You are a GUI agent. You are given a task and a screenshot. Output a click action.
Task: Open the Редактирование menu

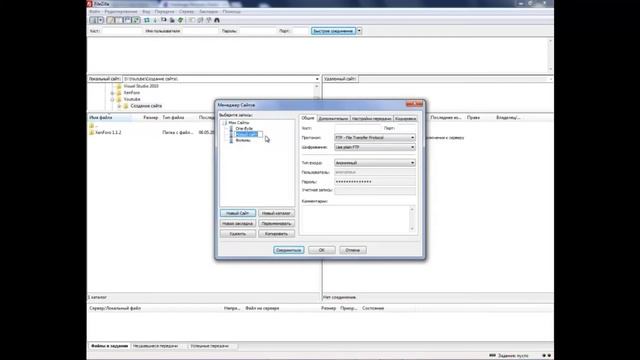pyautogui.click(x=121, y=11)
